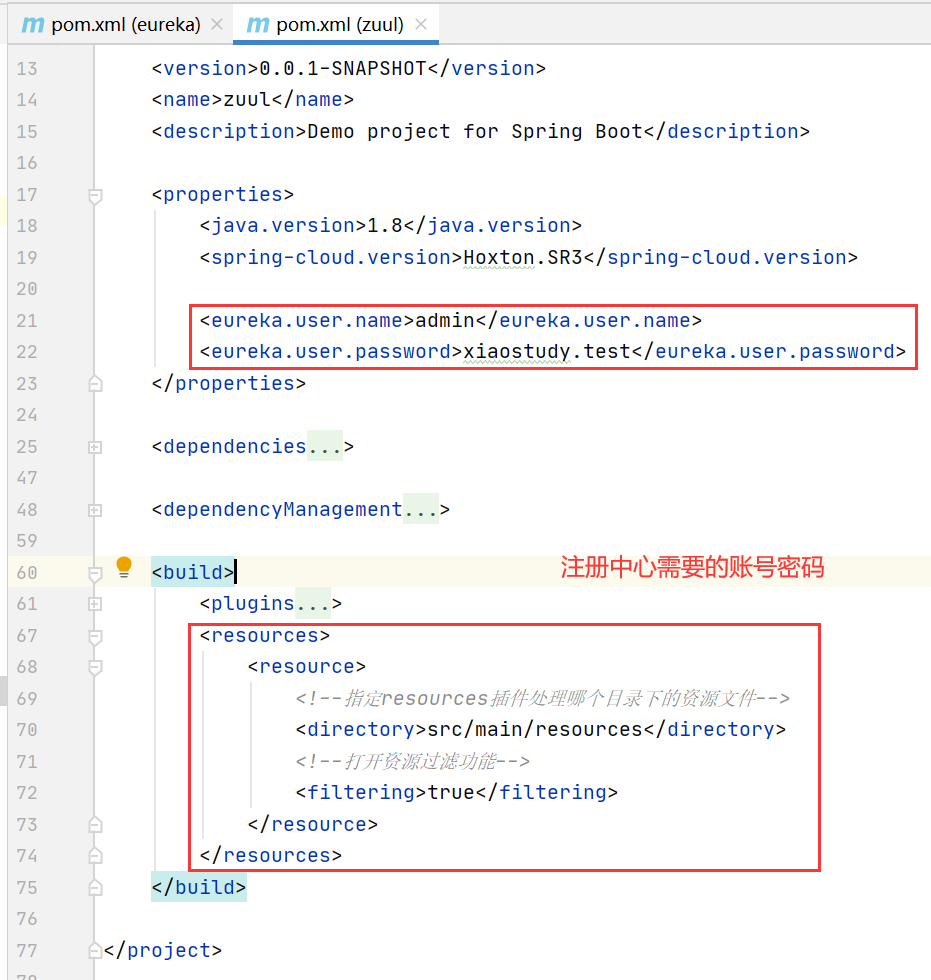Click the comment on line 69 about resources
This screenshot has width=931, height=980.
tap(543, 698)
